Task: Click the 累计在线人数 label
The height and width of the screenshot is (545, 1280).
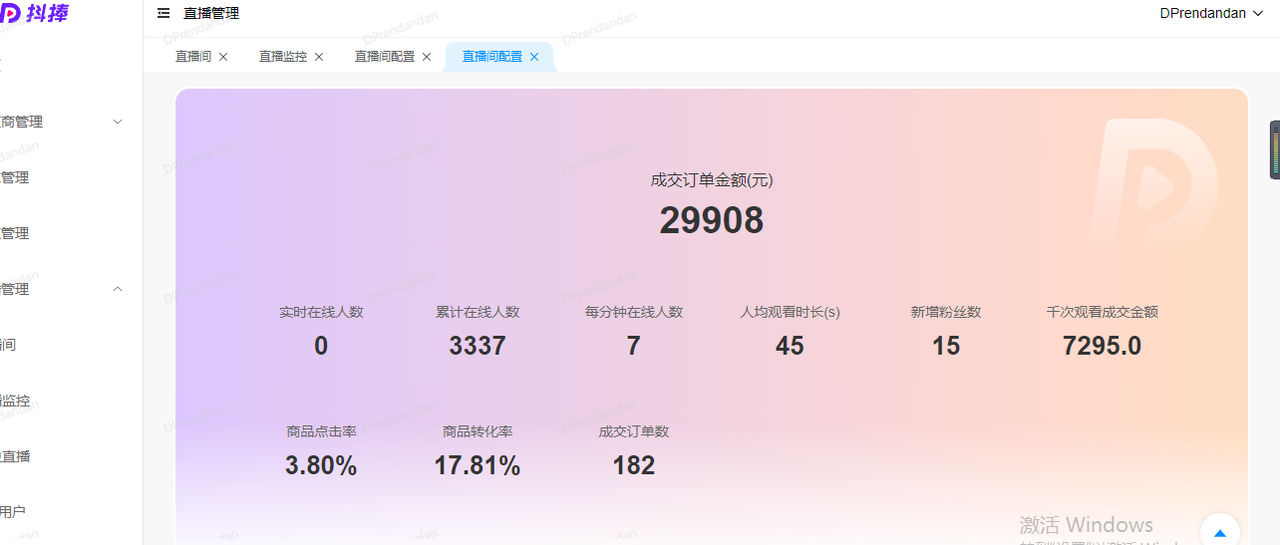Action: tap(477, 312)
